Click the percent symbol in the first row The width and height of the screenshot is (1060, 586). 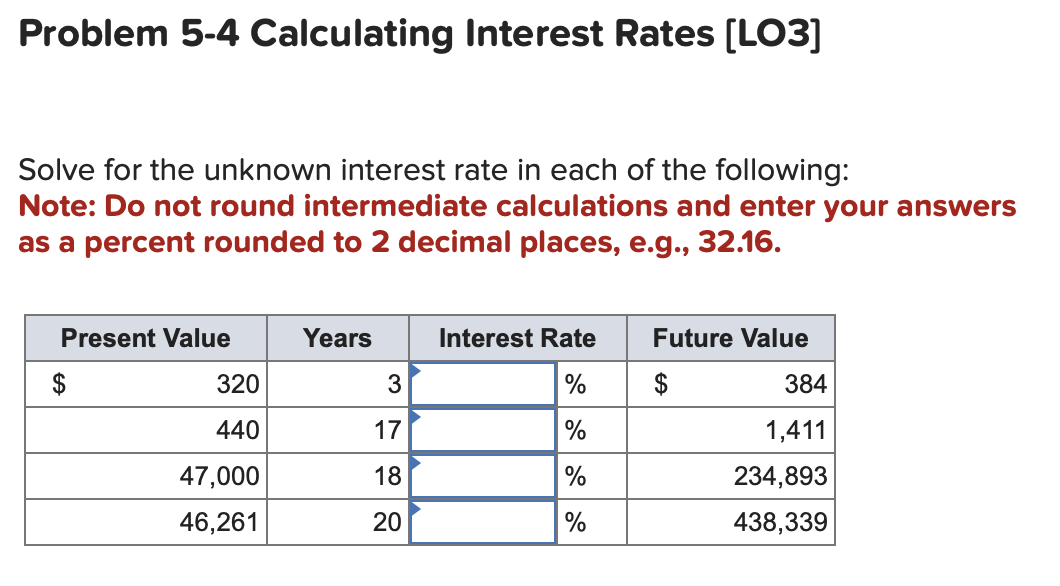[574, 383]
